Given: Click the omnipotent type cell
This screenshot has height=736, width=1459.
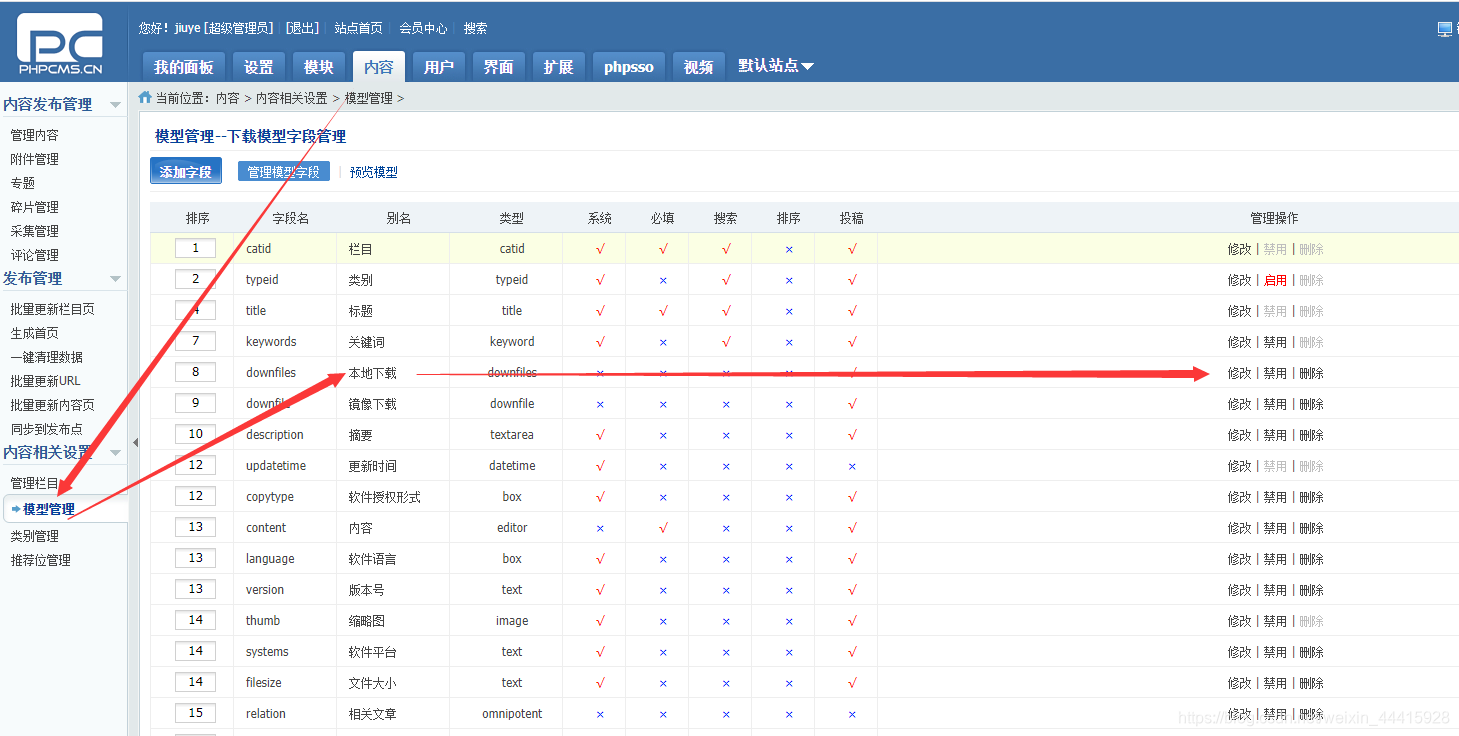Looking at the screenshot, I should pyautogui.click(x=512, y=714).
